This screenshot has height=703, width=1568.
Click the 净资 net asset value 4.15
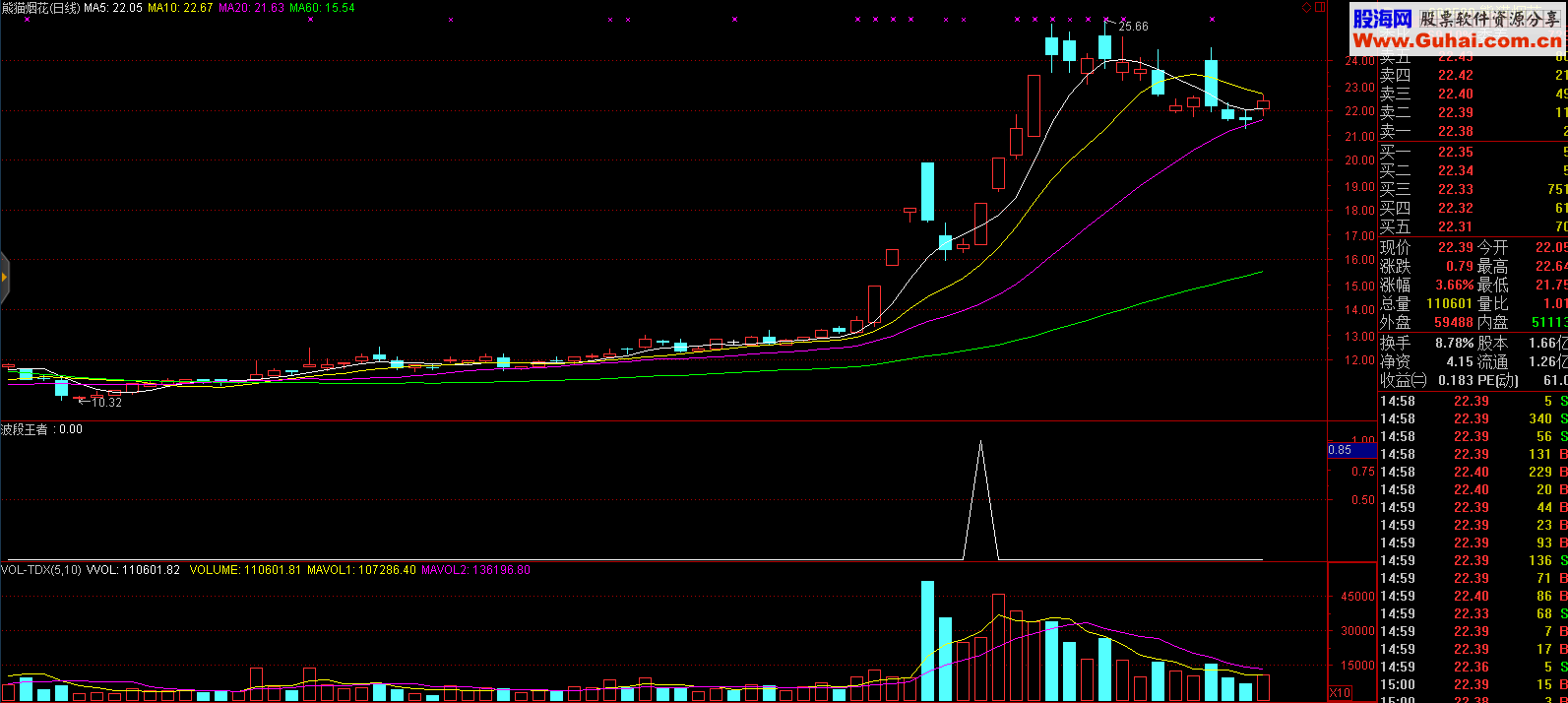pyautogui.click(x=1460, y=362)
